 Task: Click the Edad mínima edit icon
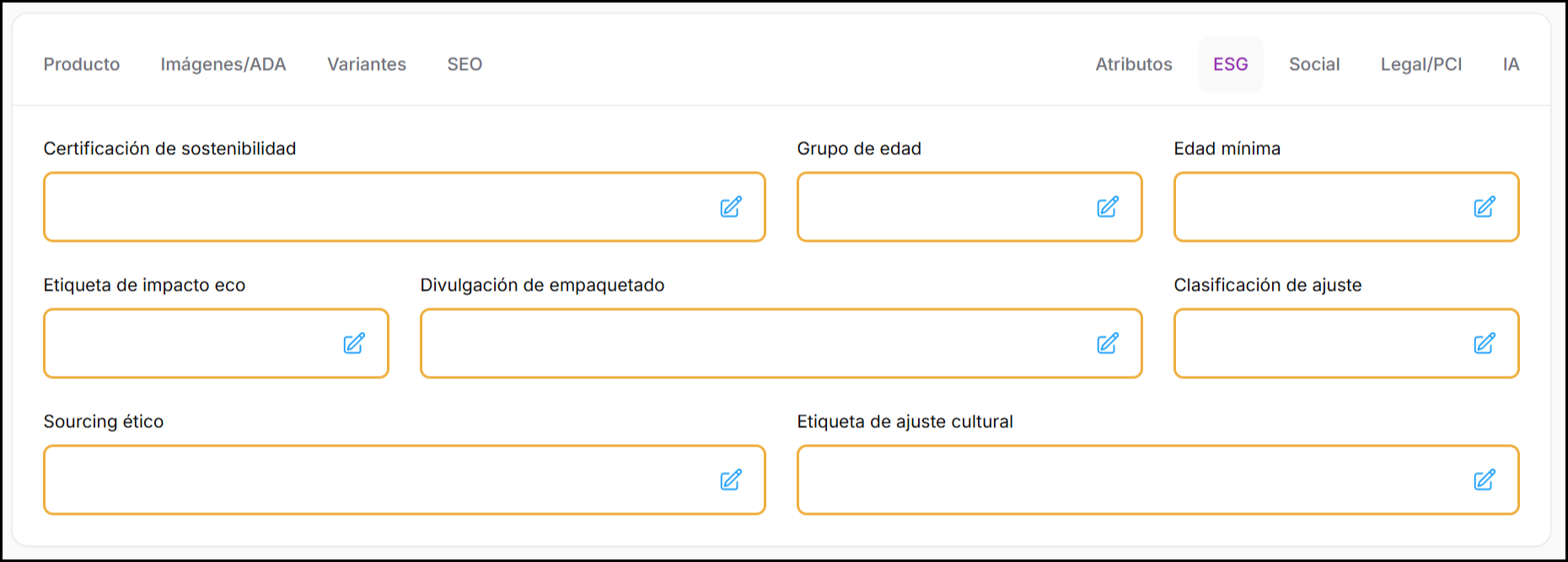pos(1485,207)
